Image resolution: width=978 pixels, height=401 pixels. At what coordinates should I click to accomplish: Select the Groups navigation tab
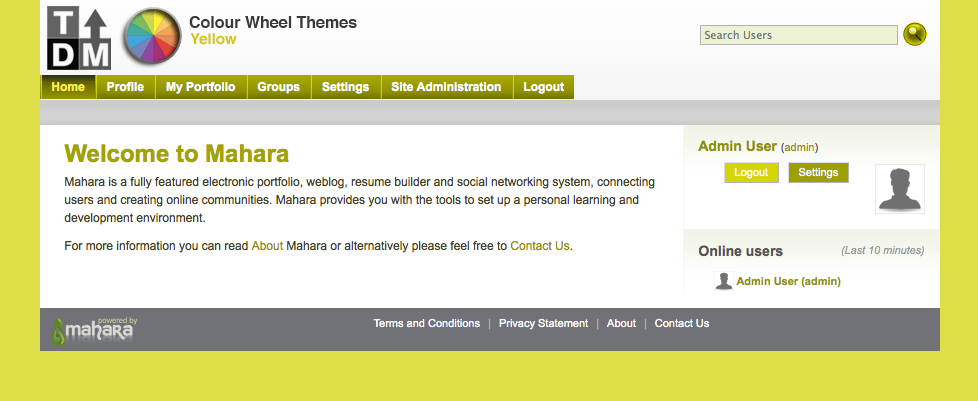278,87
